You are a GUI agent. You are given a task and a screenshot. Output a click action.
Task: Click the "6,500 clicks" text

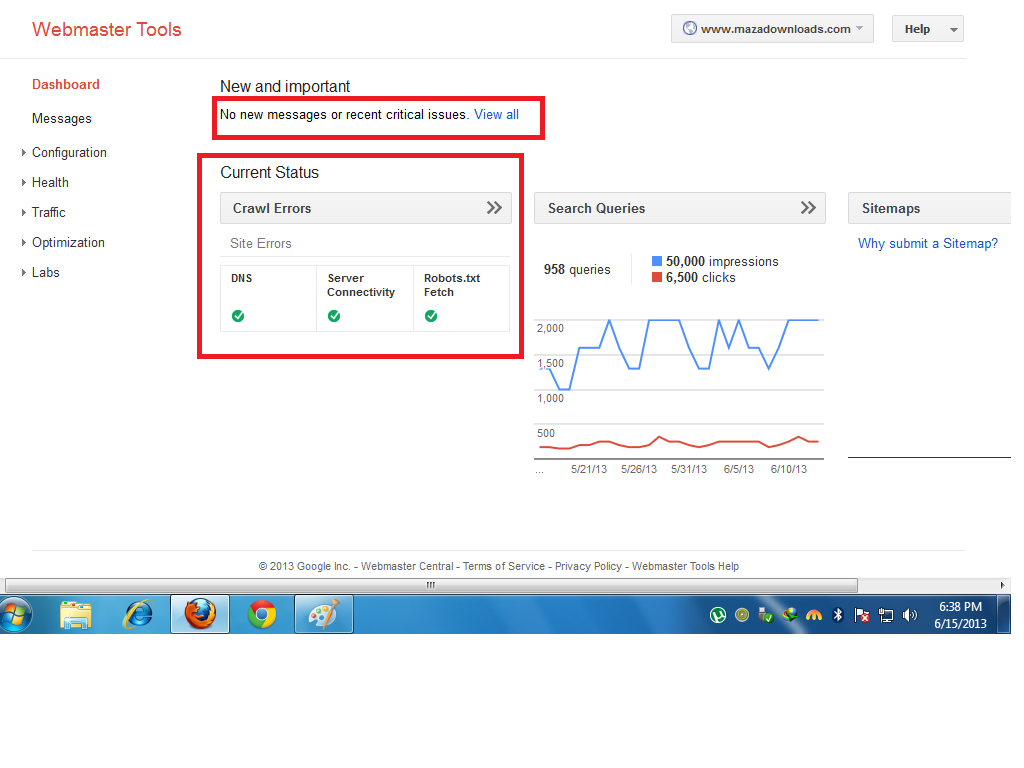pyautogui.click(x=701, y=278)
